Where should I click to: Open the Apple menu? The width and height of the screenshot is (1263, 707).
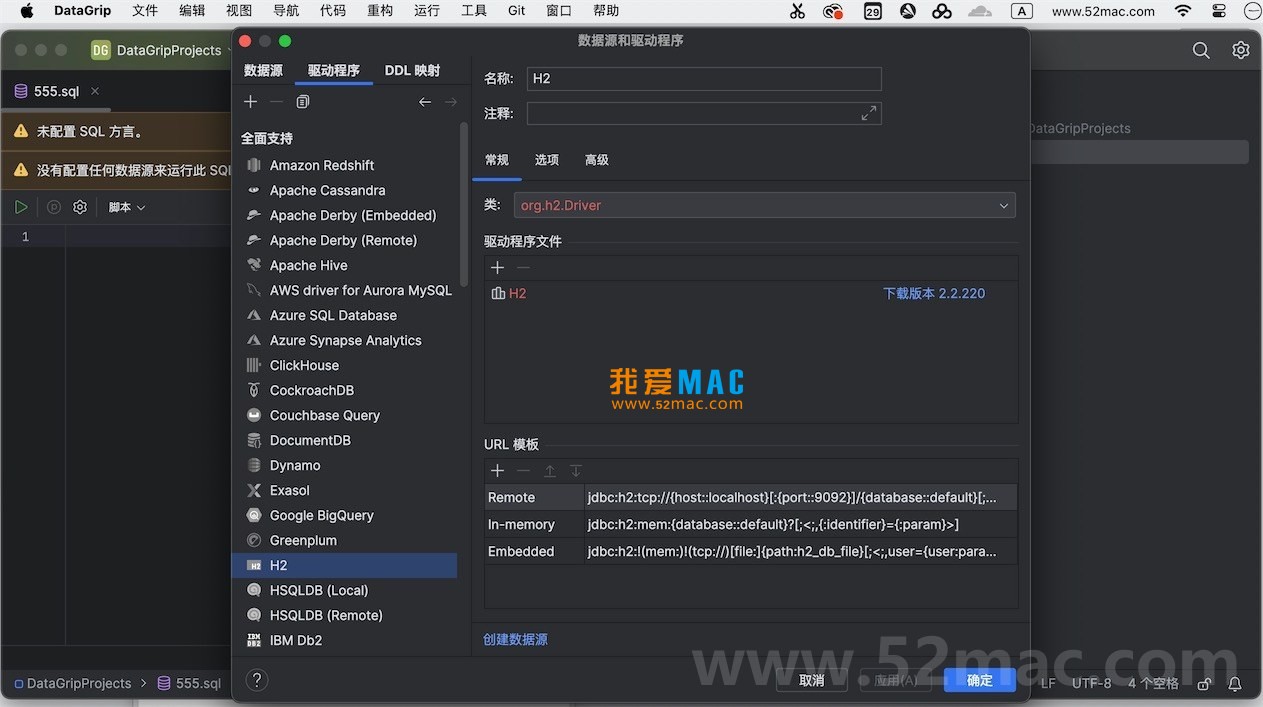click(26, 11)
